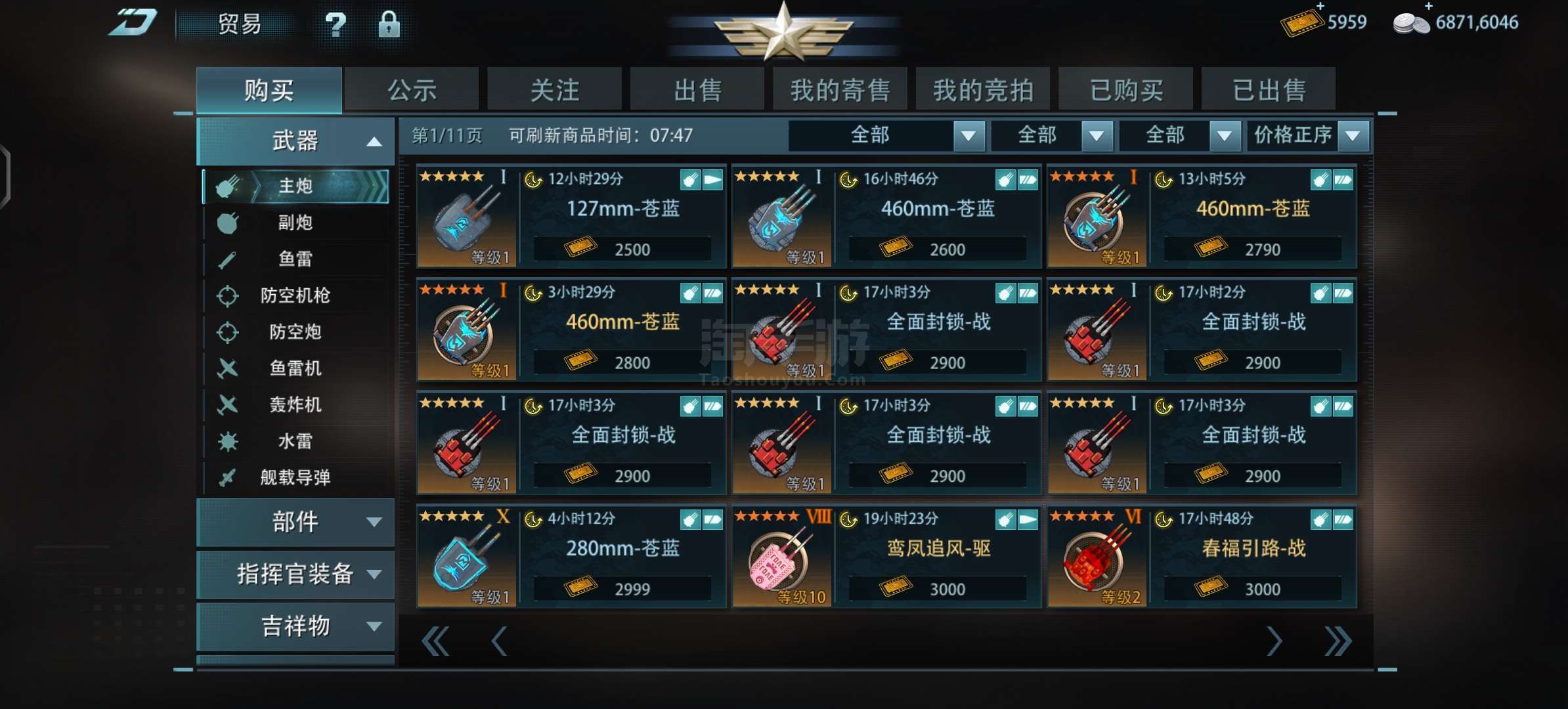Select the 鸾凤追风-驱 item priced 3000
Image resolution: width=1568 pixels, height=709 pixels.
(x=886, y=556)
